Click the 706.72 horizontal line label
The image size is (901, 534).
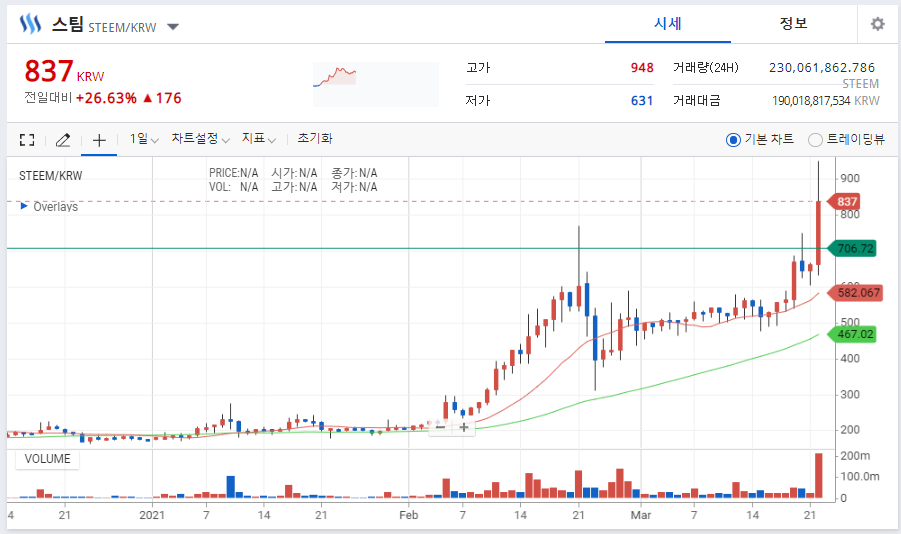pyautogui.click(x=852, y=249)
